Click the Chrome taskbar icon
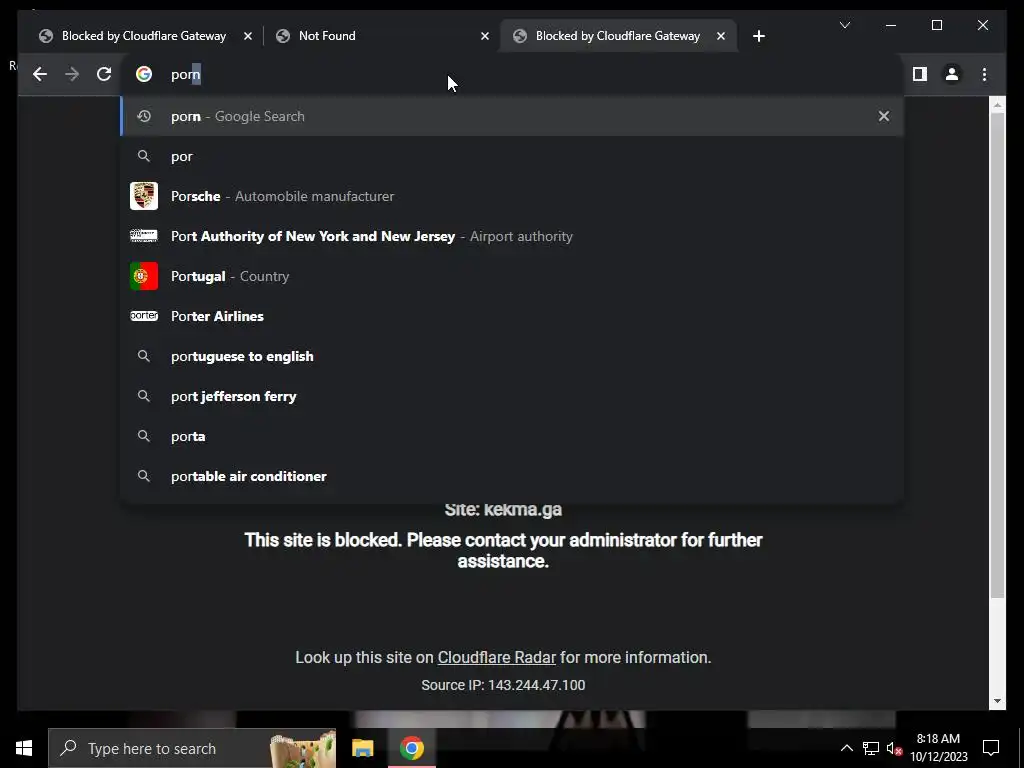Viewport: 1024px width, 768px height. tap(411, 748)
